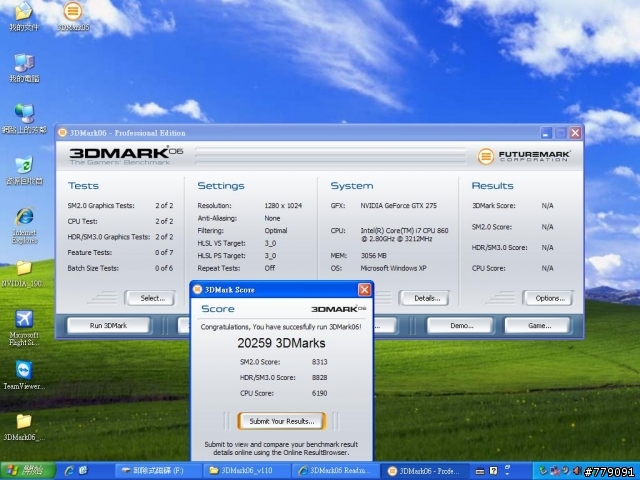This screenshot has width=640, height=480.
Task: Click the 3DMark06 logo in main window
Action: click(x=126, y=156)
